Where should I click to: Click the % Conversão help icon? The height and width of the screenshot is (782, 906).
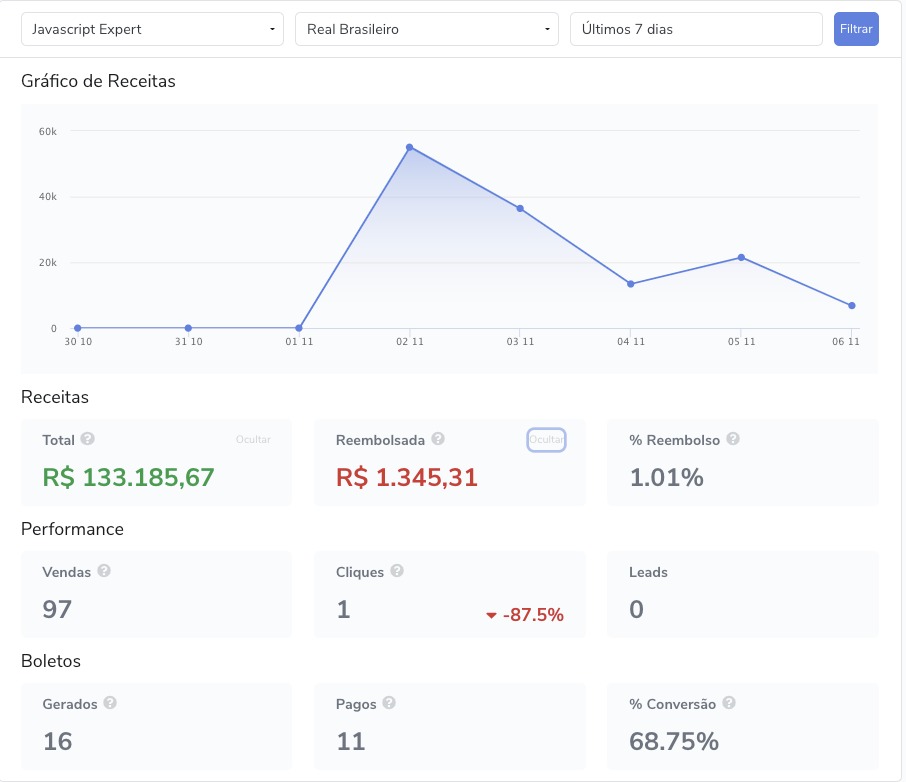[729, 702]
